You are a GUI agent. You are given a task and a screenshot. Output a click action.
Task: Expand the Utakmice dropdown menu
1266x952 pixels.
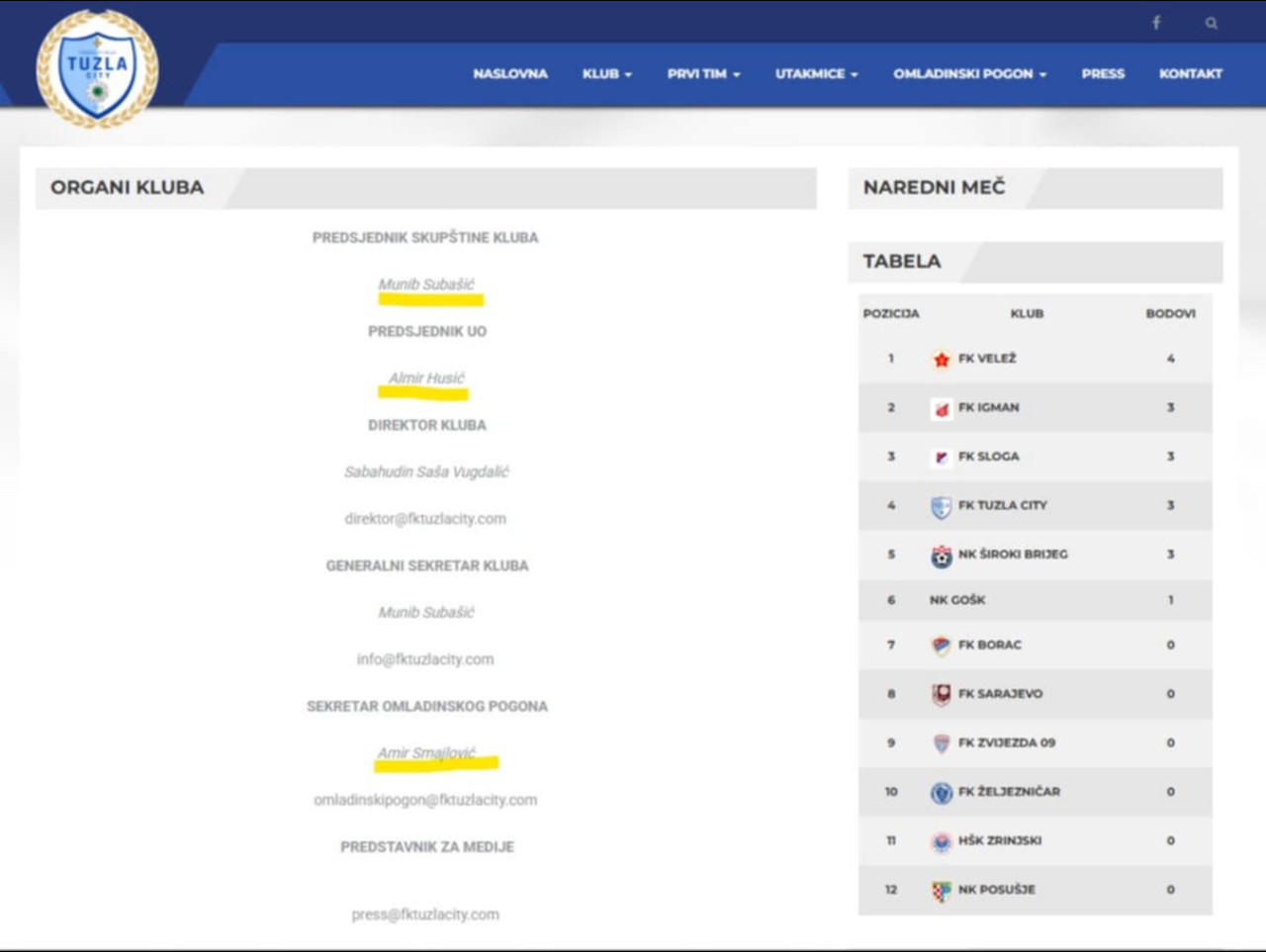tap(816, 74)
